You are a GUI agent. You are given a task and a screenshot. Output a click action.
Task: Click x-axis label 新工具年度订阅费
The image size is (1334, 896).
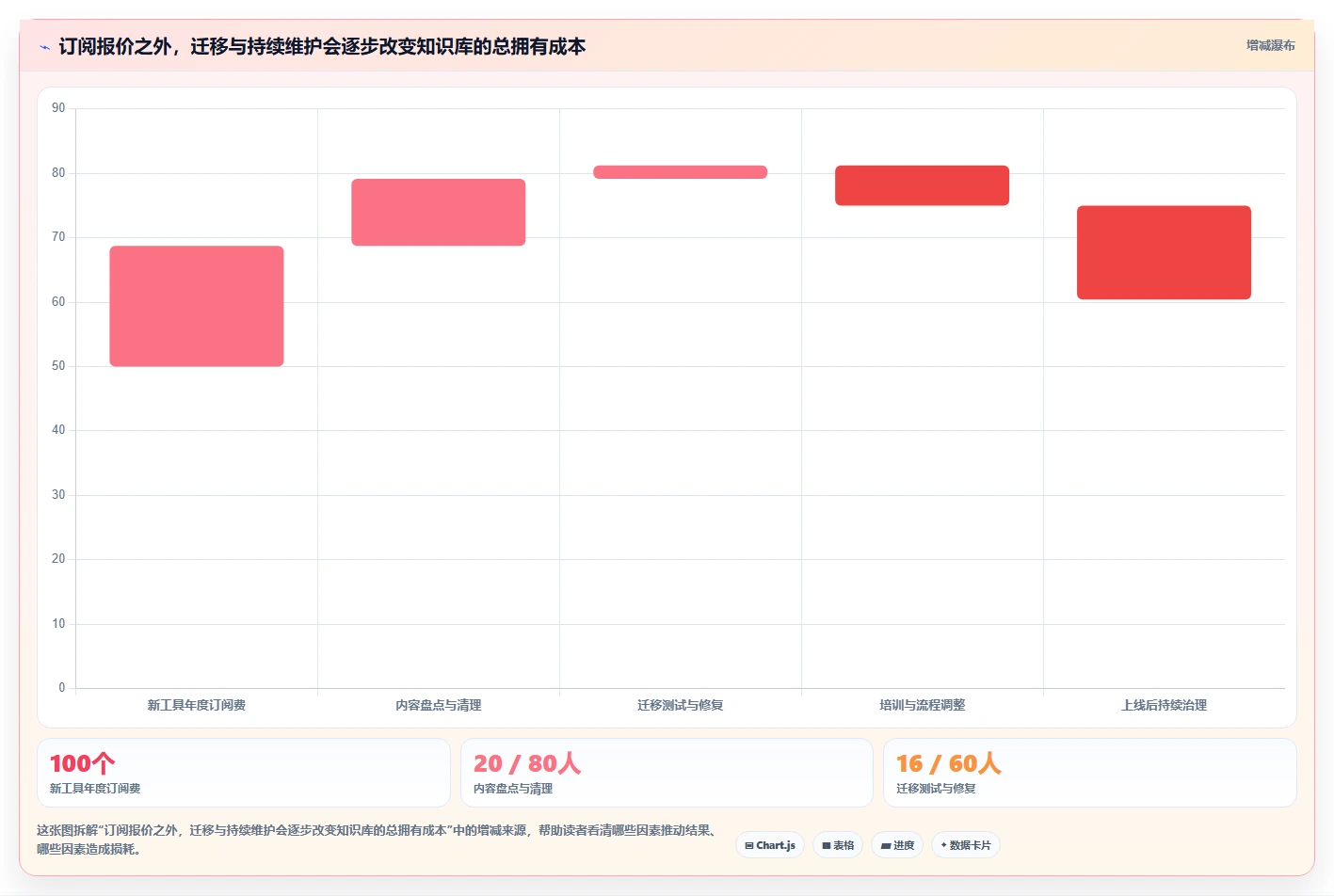click(x=197, y=705)
